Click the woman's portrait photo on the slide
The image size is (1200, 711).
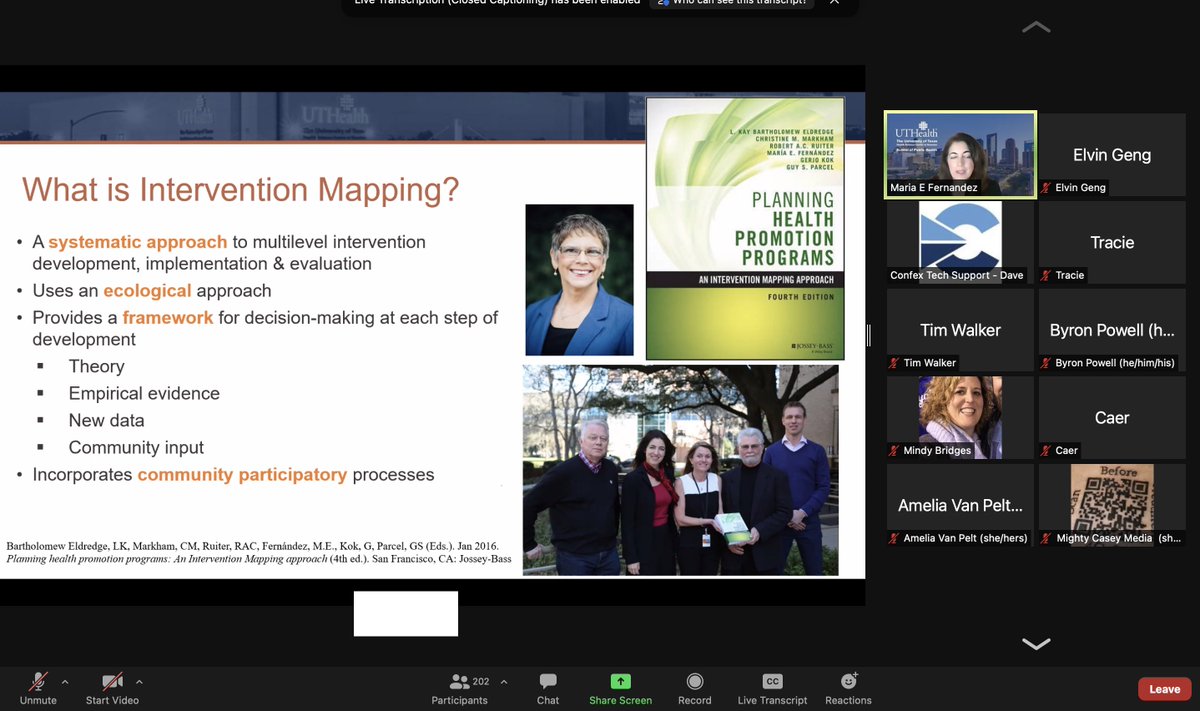tap(579, 280)
